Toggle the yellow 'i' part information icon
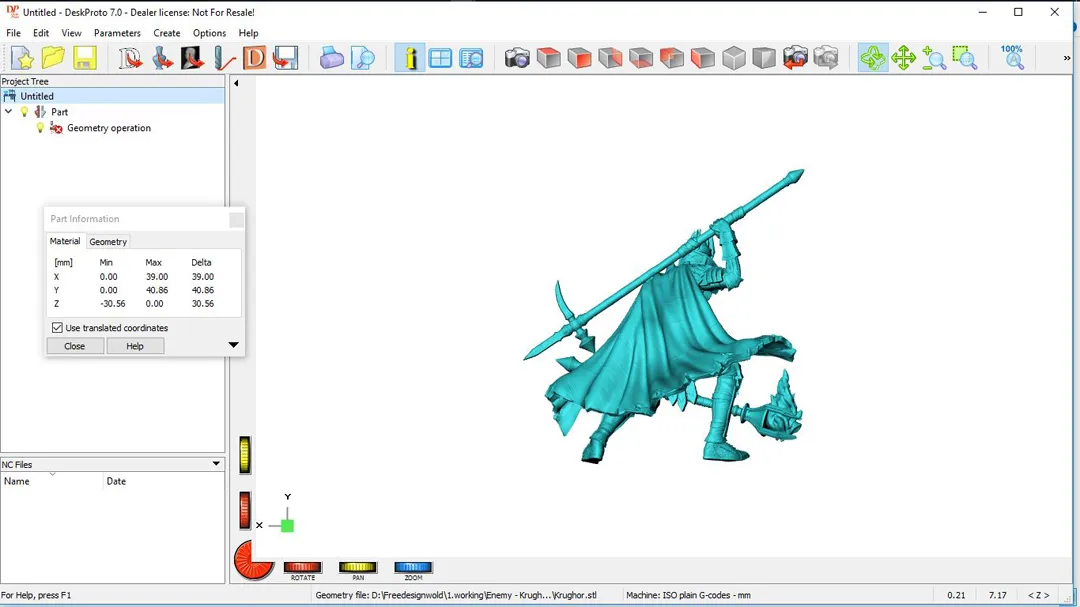1080x607 pixels. [x=410, y=58]
